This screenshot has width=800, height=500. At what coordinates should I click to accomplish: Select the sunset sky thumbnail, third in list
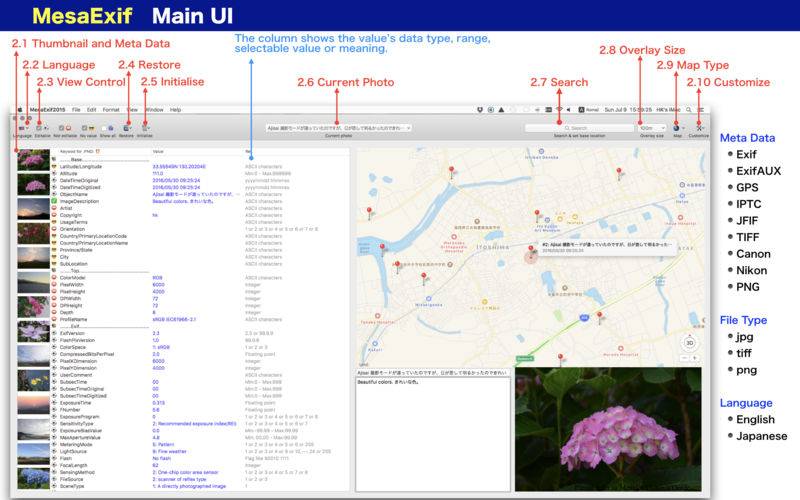(x=34, y=209)
